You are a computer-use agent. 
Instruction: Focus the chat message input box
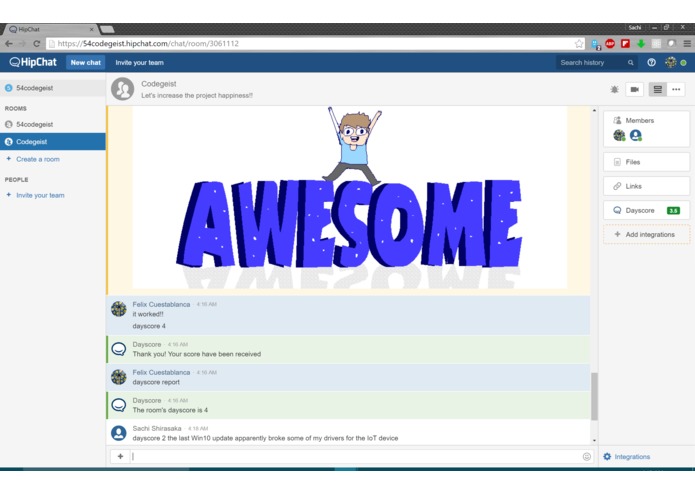coord(356,456)
